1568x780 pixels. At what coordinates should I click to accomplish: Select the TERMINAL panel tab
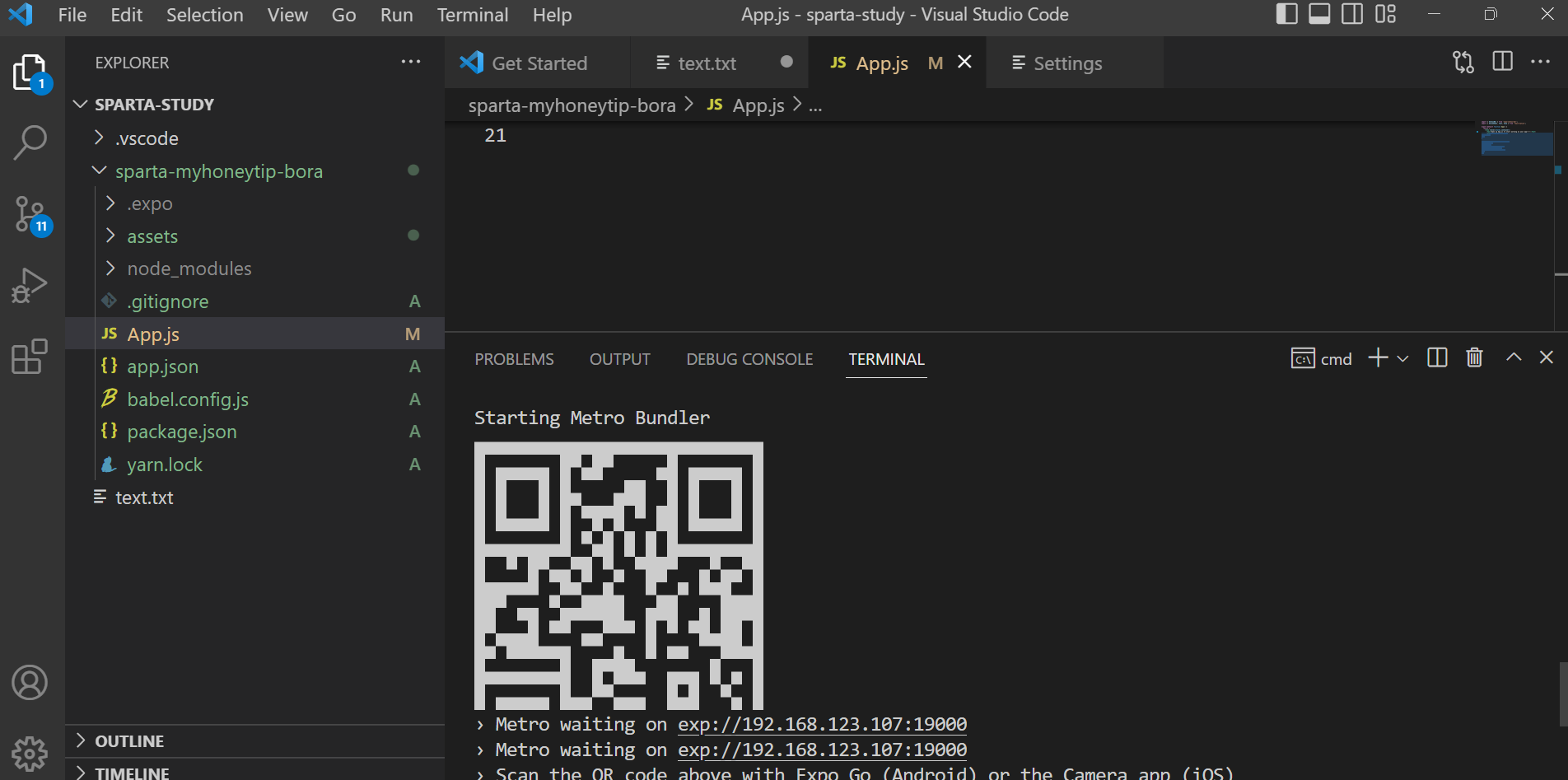coord(886,359)
